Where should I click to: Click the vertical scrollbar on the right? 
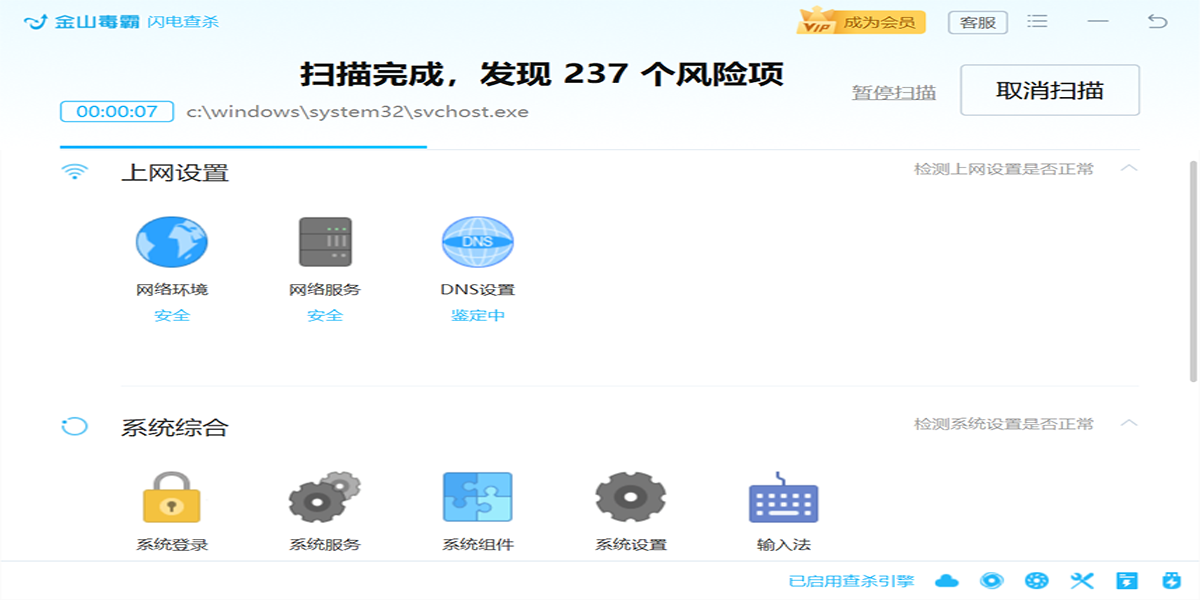point(1192,270)
